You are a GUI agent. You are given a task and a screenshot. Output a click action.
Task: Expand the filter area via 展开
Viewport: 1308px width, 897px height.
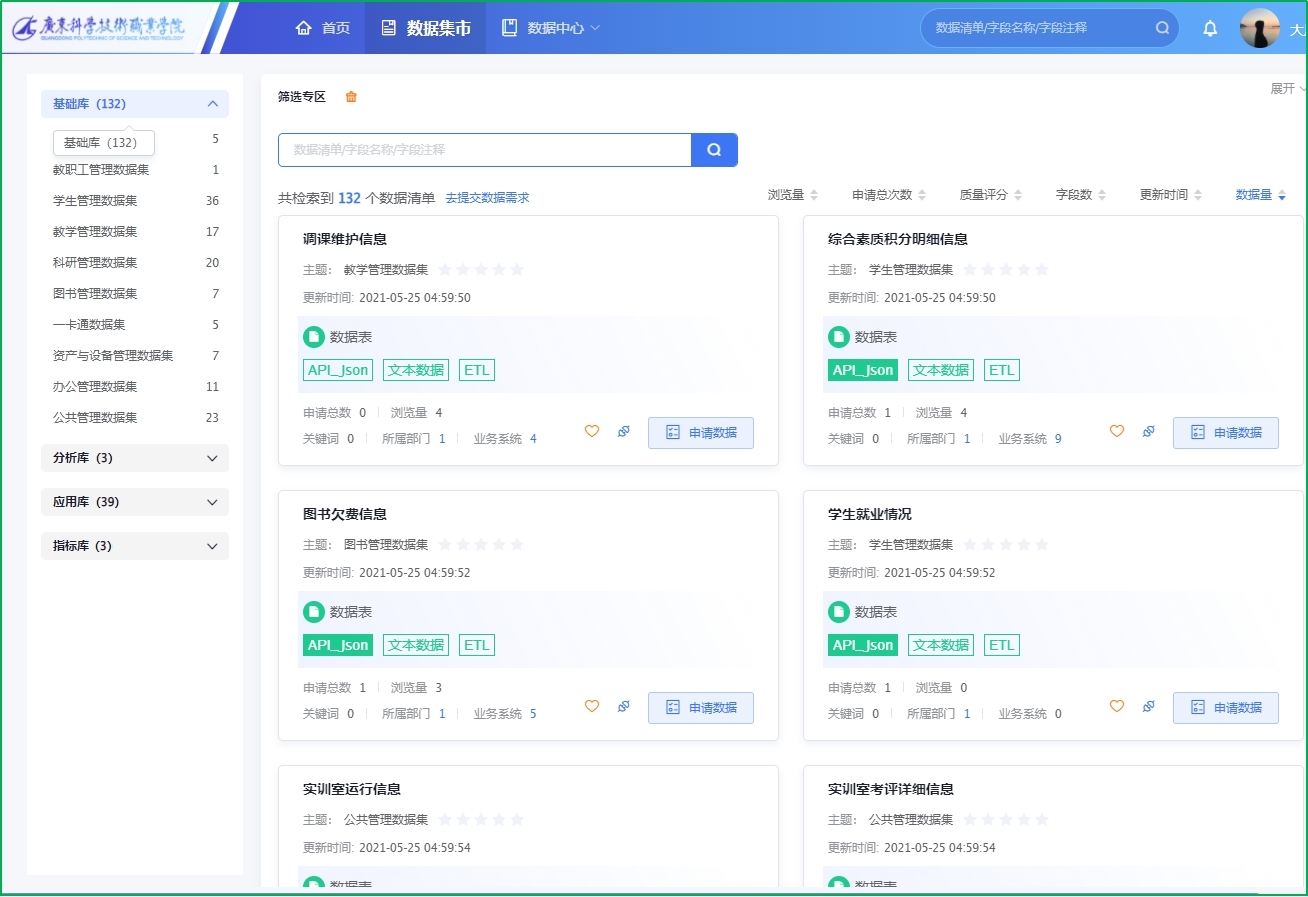(1288, 89)
